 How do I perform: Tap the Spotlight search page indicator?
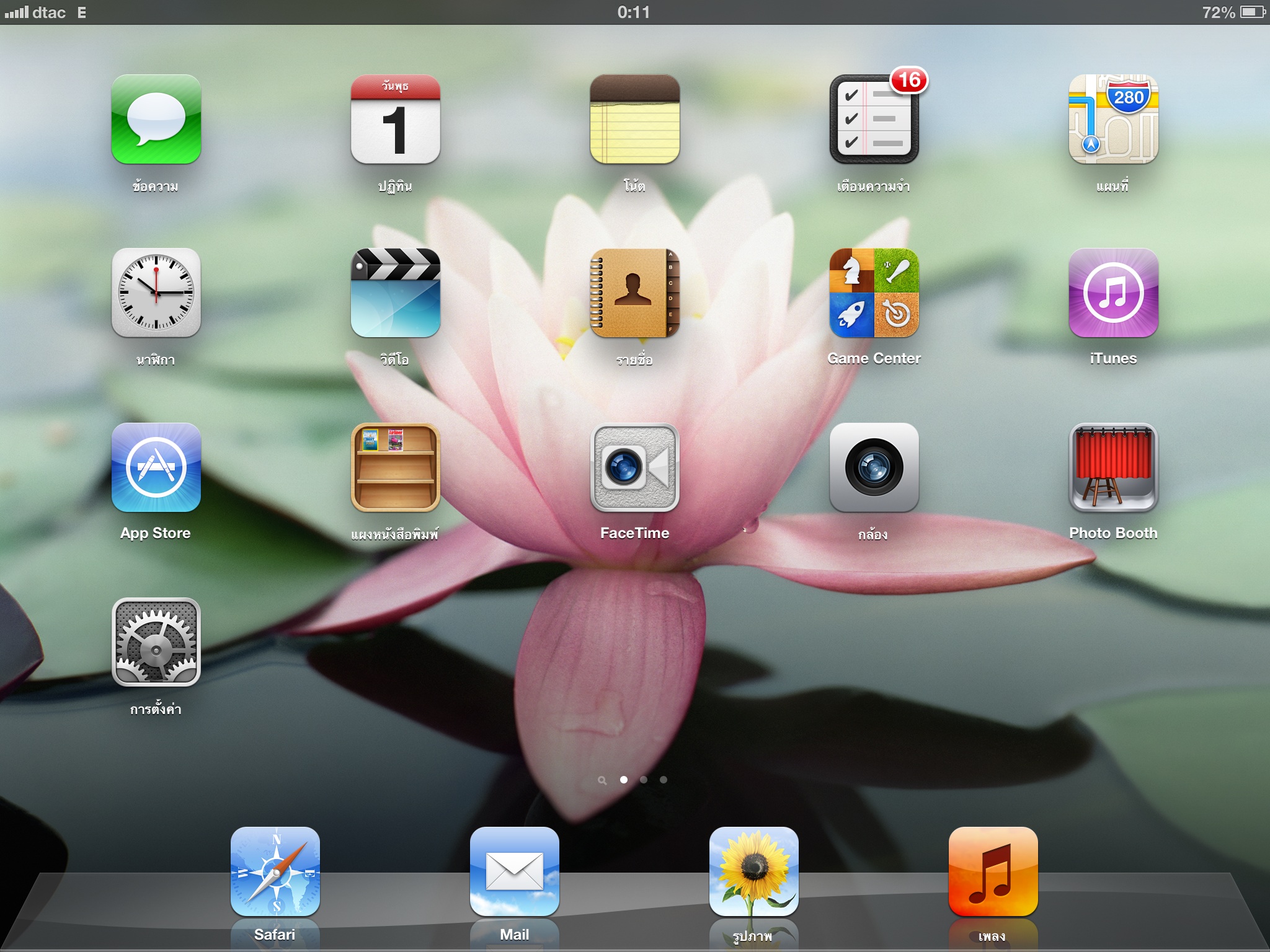tap(602, 780)
